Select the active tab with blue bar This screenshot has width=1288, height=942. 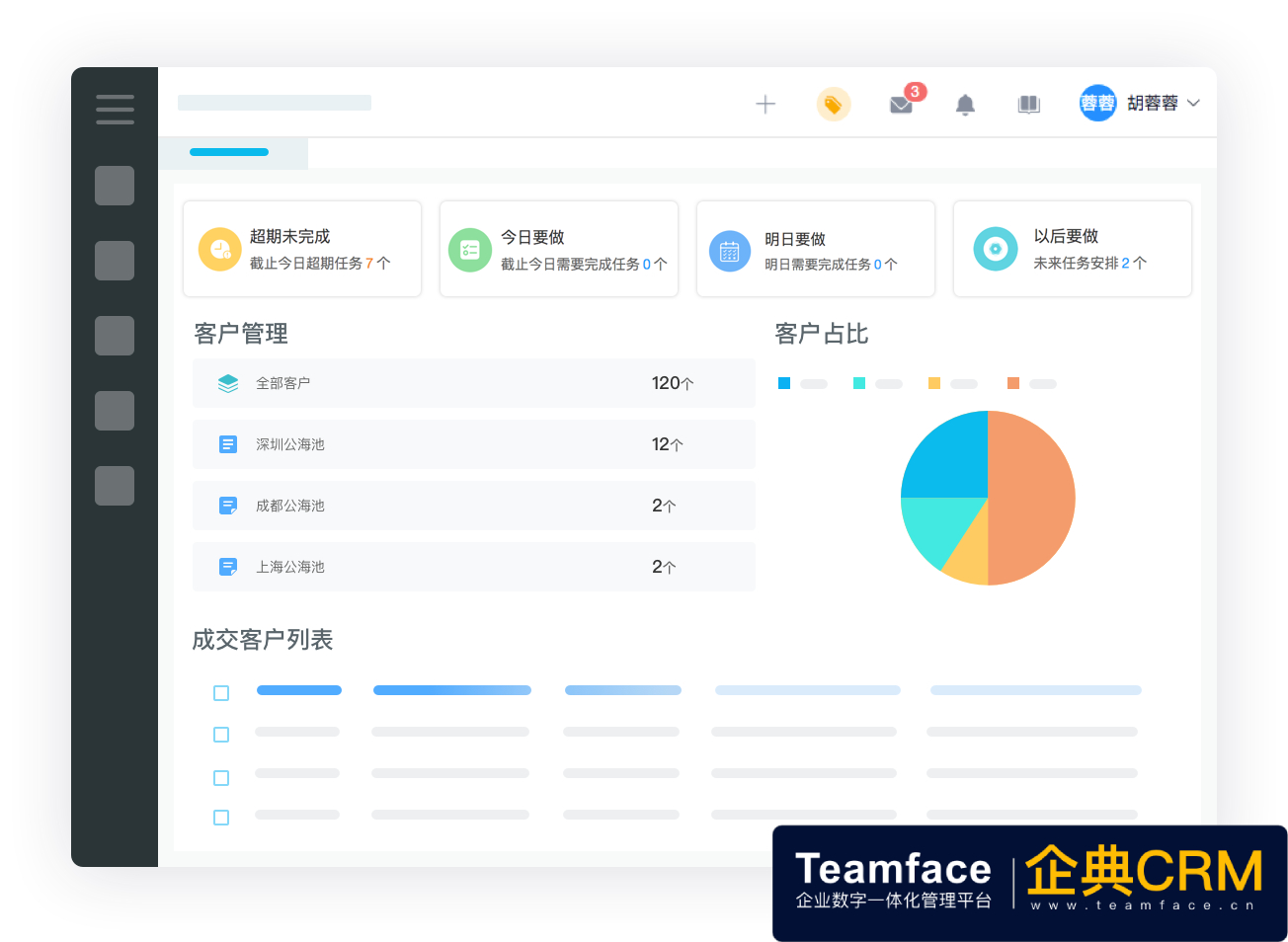click(230, 153)
